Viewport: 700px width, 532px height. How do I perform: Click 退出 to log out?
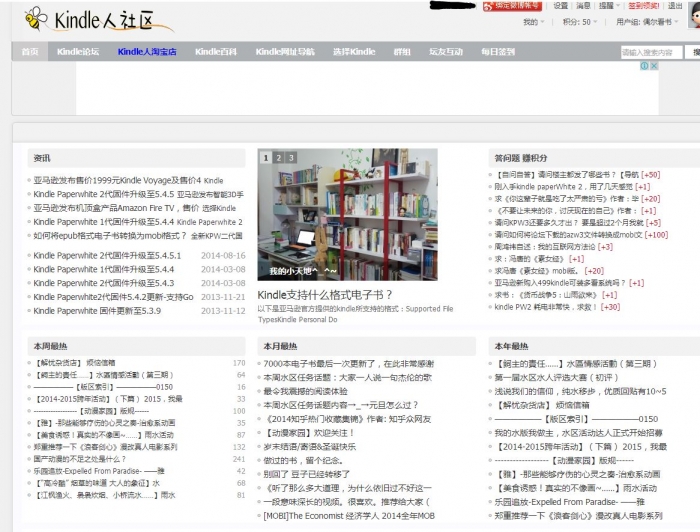click(675, 6)
